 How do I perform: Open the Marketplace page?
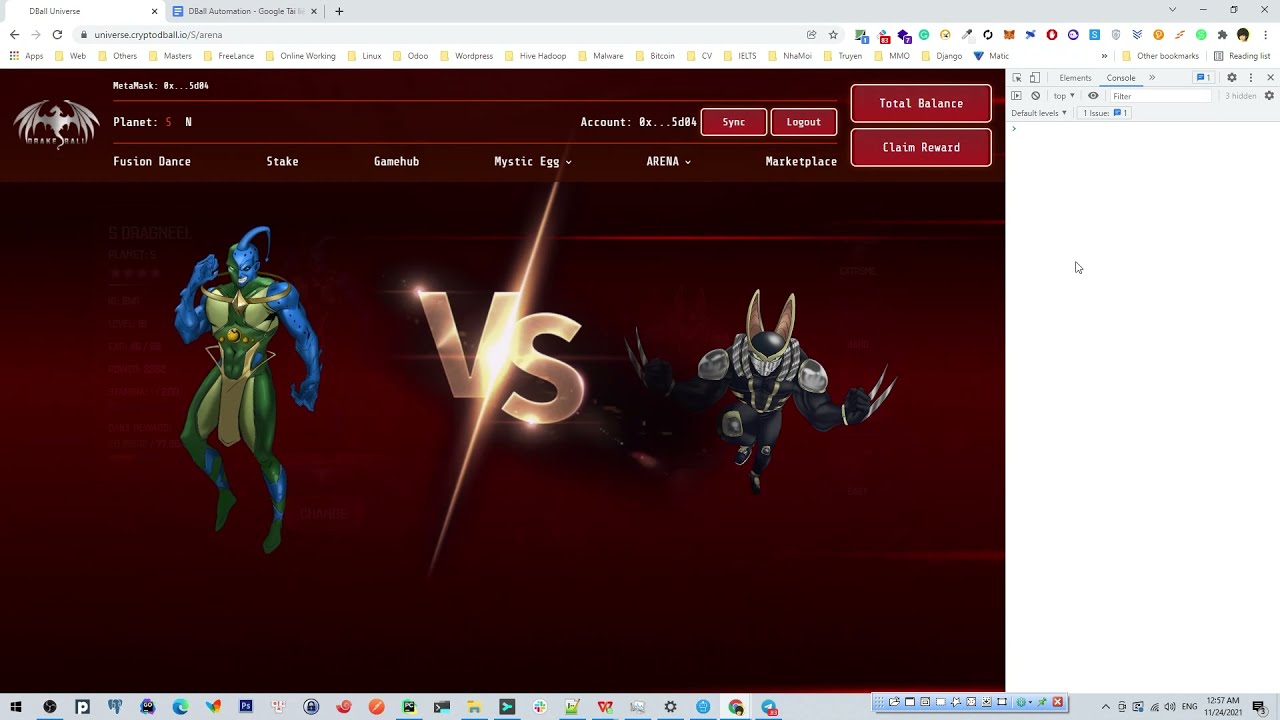(x=801, y=161)
